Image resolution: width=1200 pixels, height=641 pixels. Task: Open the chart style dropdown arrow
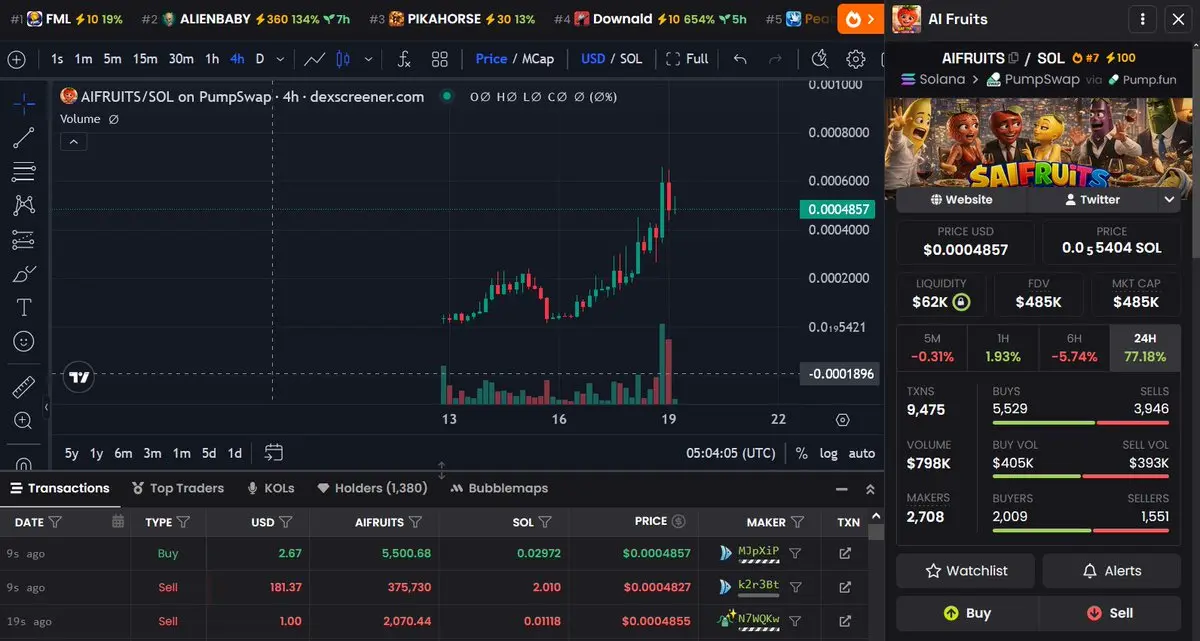click(x=369, y=59)
